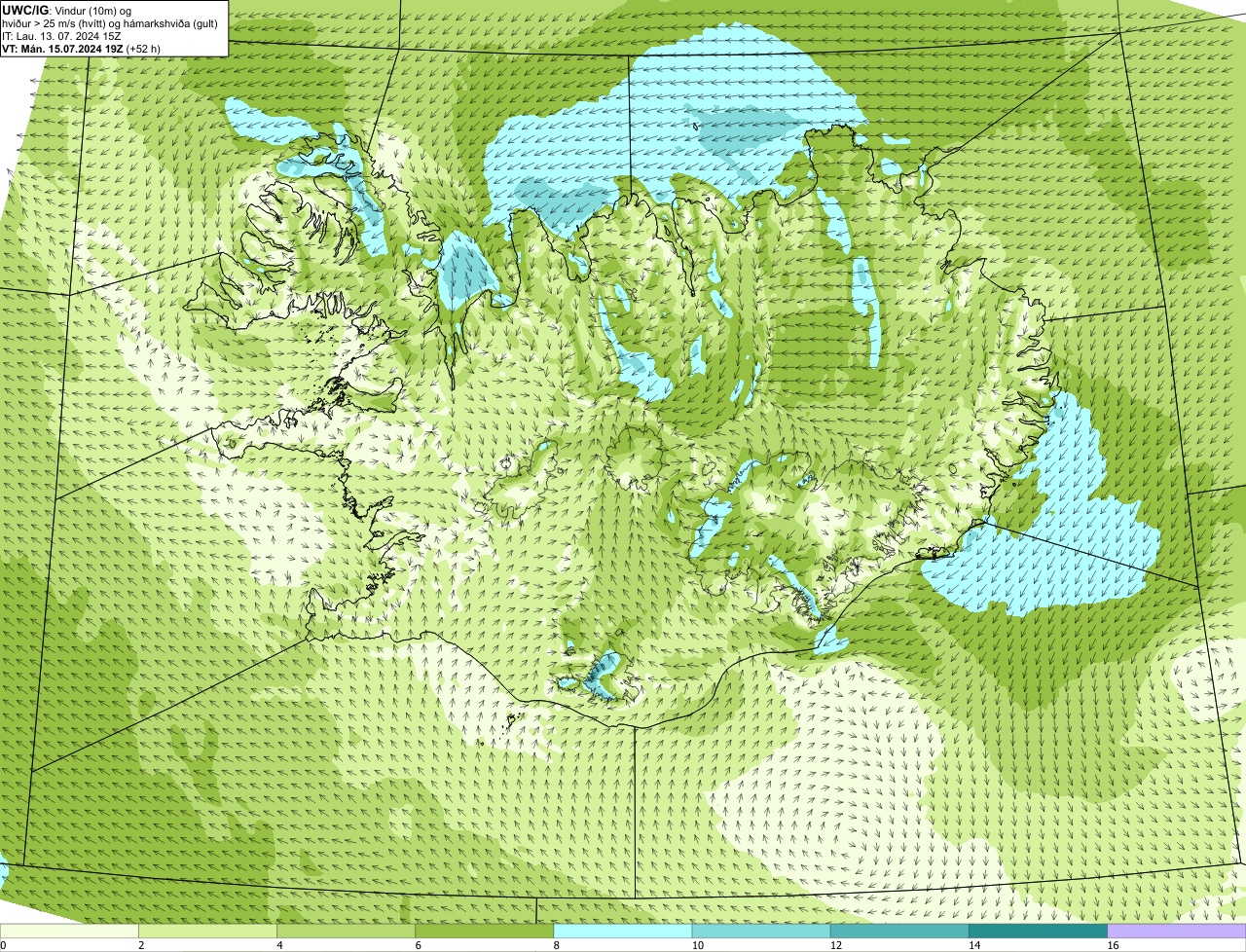Click the 12–14 m/s teal legend band
Screen dimensions: 1246x952
899,931
